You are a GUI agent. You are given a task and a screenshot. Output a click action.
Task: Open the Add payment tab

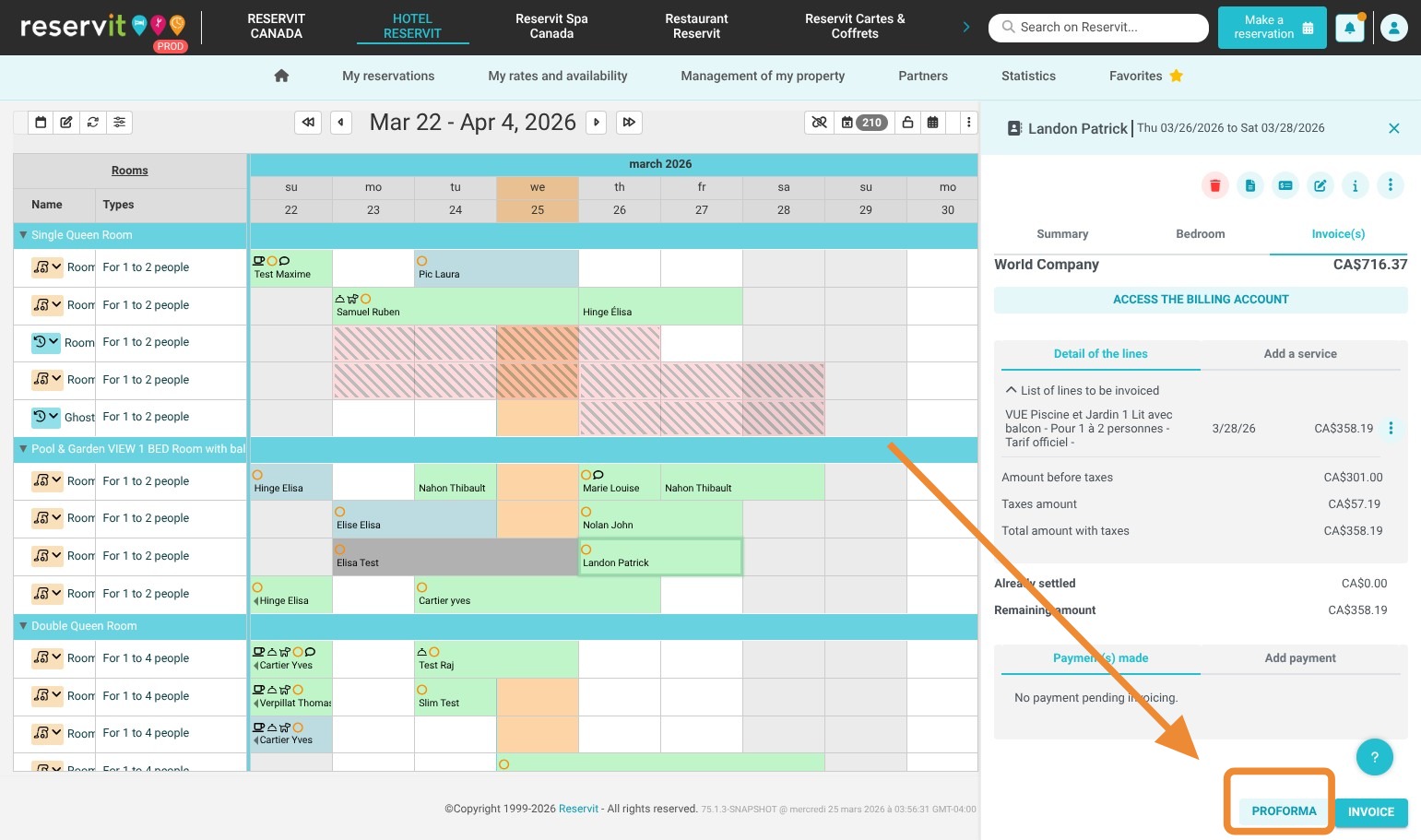1299,658
